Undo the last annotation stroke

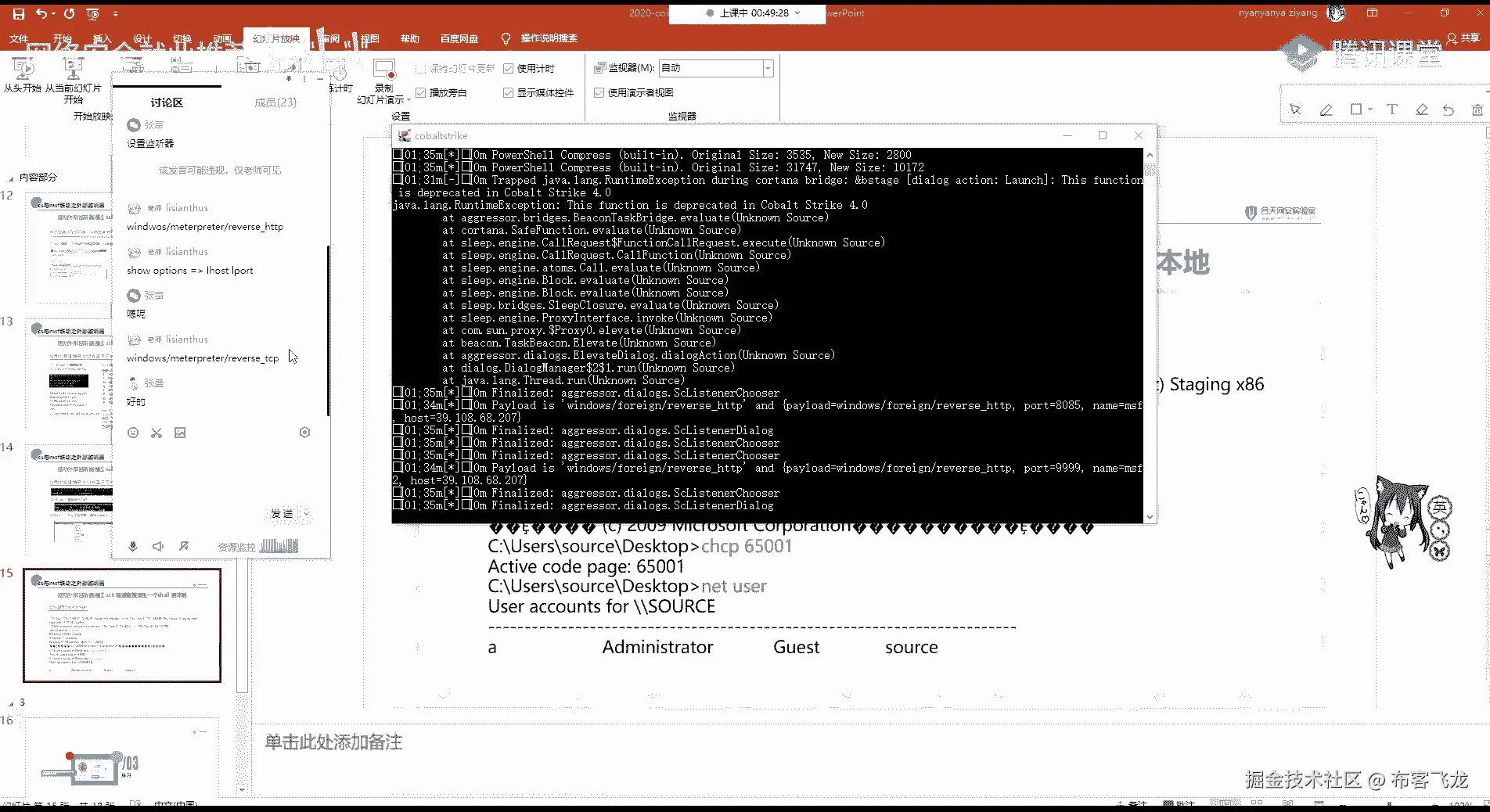[x=1449, y=110]
